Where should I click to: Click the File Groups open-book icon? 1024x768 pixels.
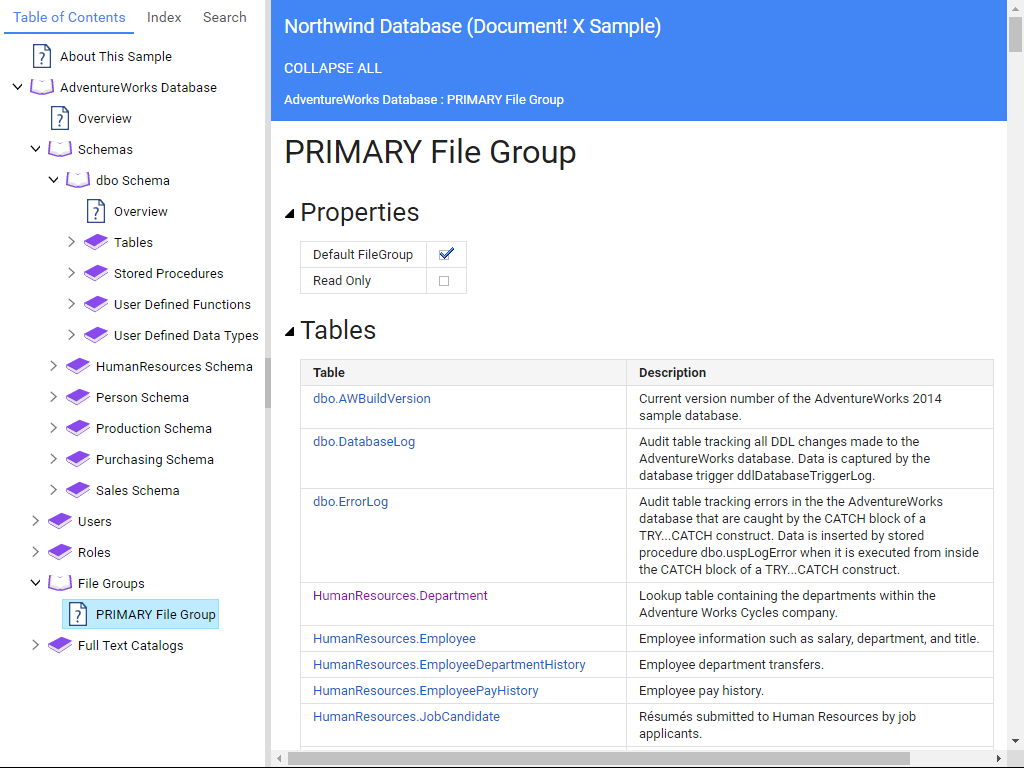coord(59,583)
